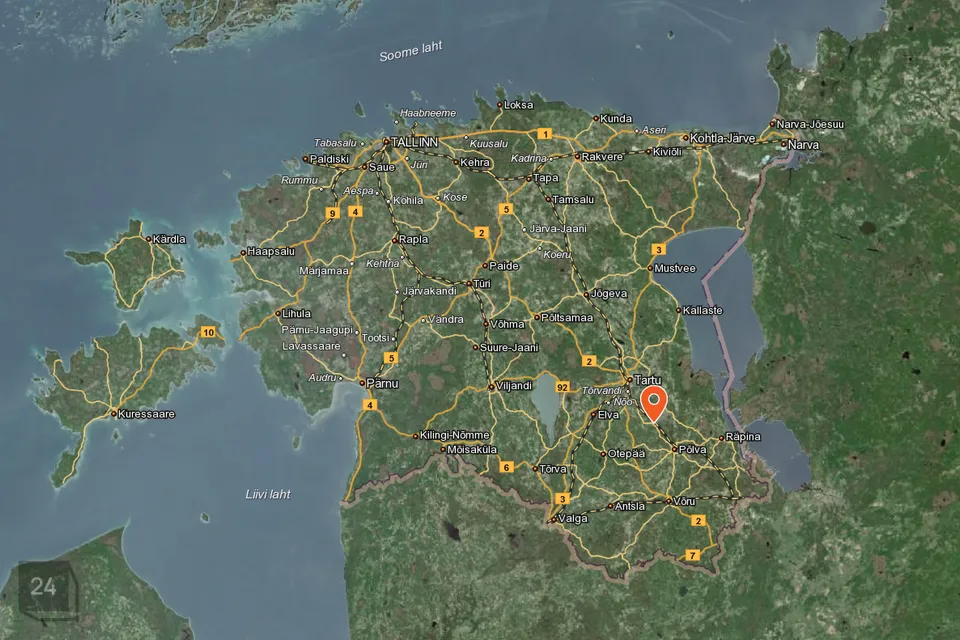960x640 pixels.
Task: Select the Kallaste town label
Action: pos(702,311)
